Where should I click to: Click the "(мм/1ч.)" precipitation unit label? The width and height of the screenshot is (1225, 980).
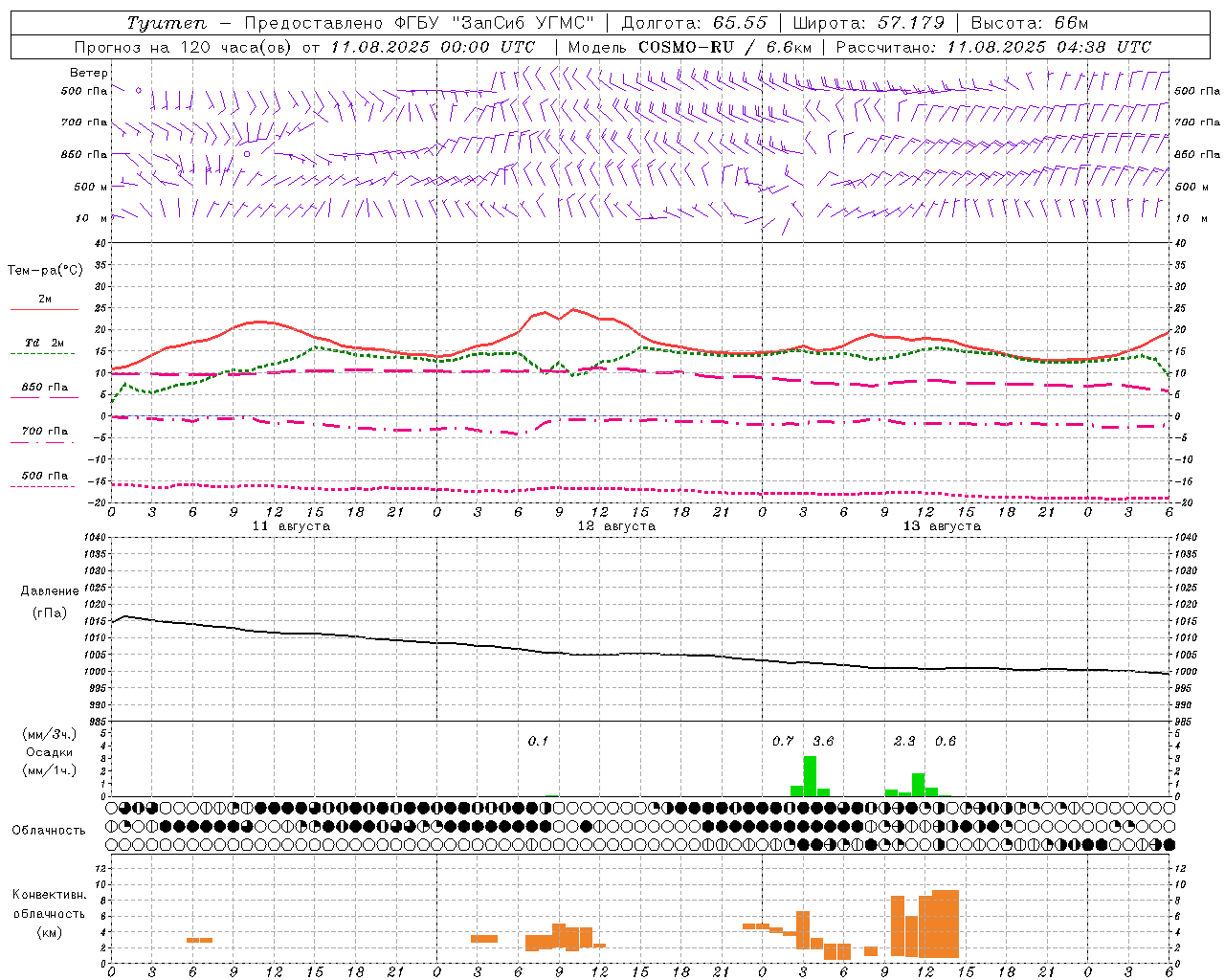(50, 770)
